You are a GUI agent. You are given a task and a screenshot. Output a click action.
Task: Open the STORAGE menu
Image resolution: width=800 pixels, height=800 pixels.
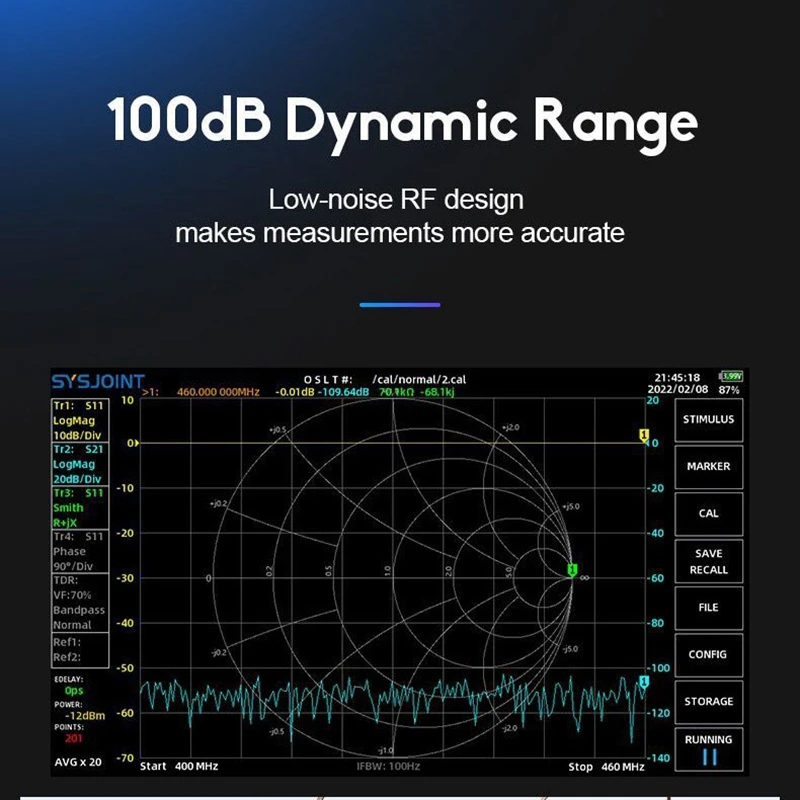709,702
